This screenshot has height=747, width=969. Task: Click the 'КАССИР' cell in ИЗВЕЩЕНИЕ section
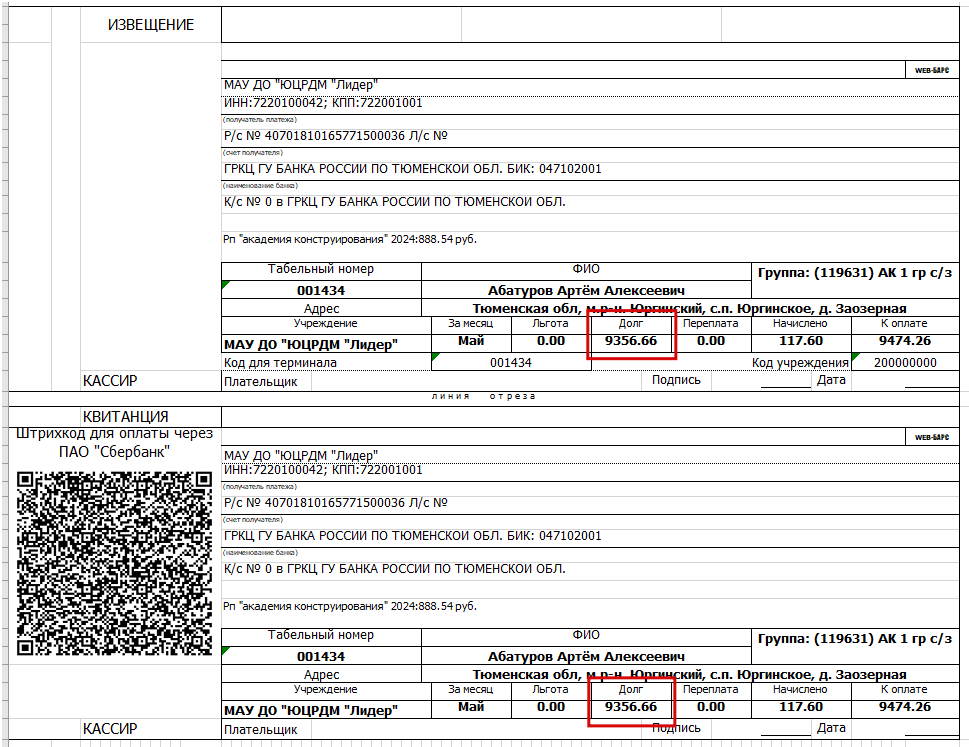click(x=151, y=381)
